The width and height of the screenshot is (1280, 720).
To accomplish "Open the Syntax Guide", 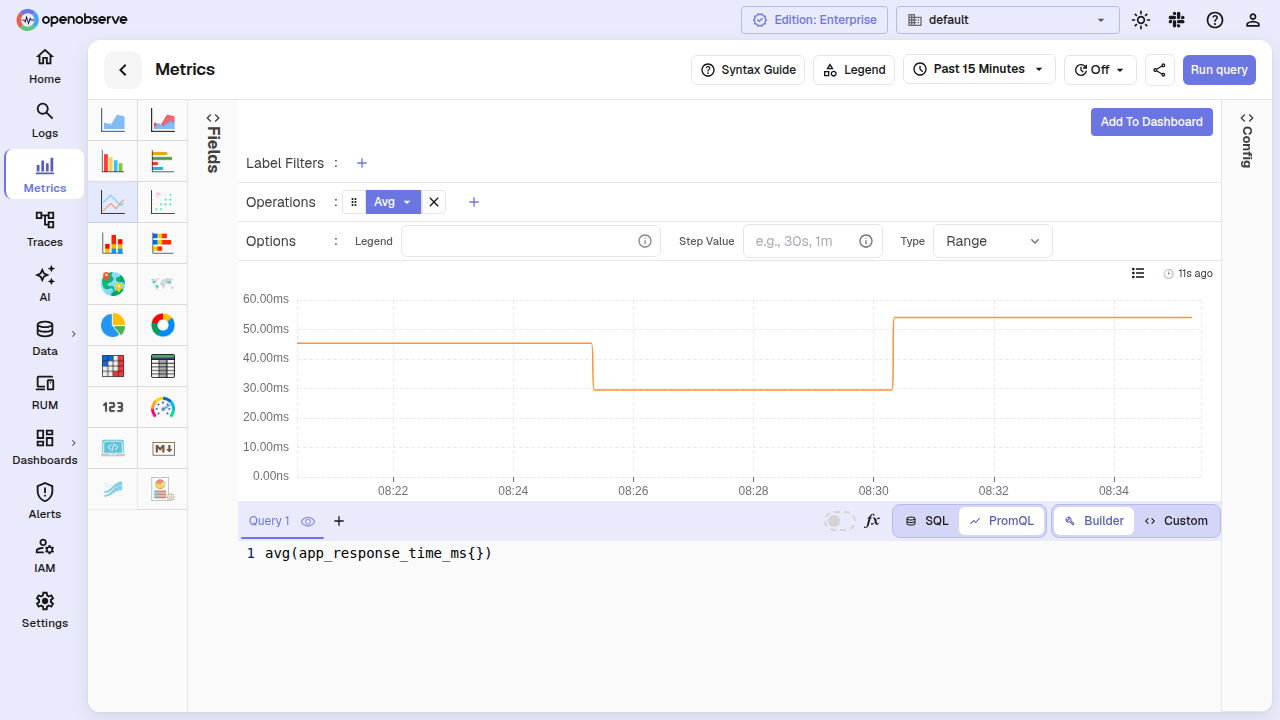I will (748, 70).
